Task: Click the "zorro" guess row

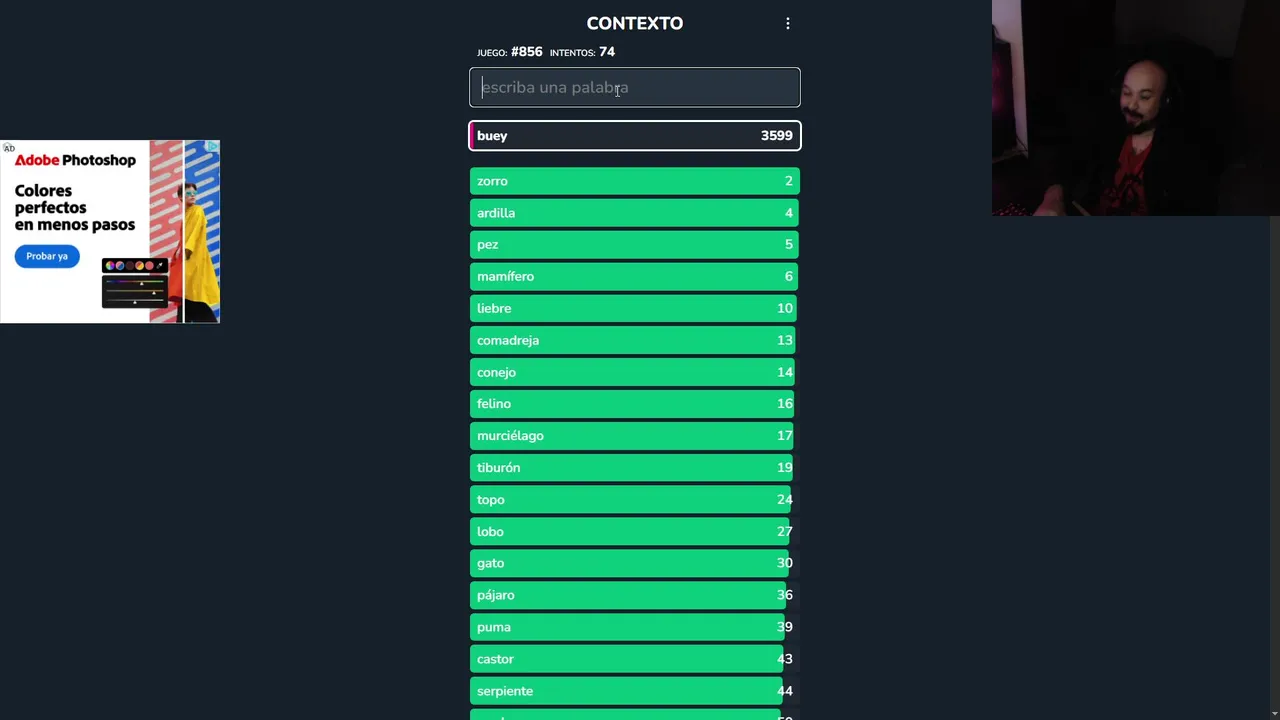Action: 635,181
